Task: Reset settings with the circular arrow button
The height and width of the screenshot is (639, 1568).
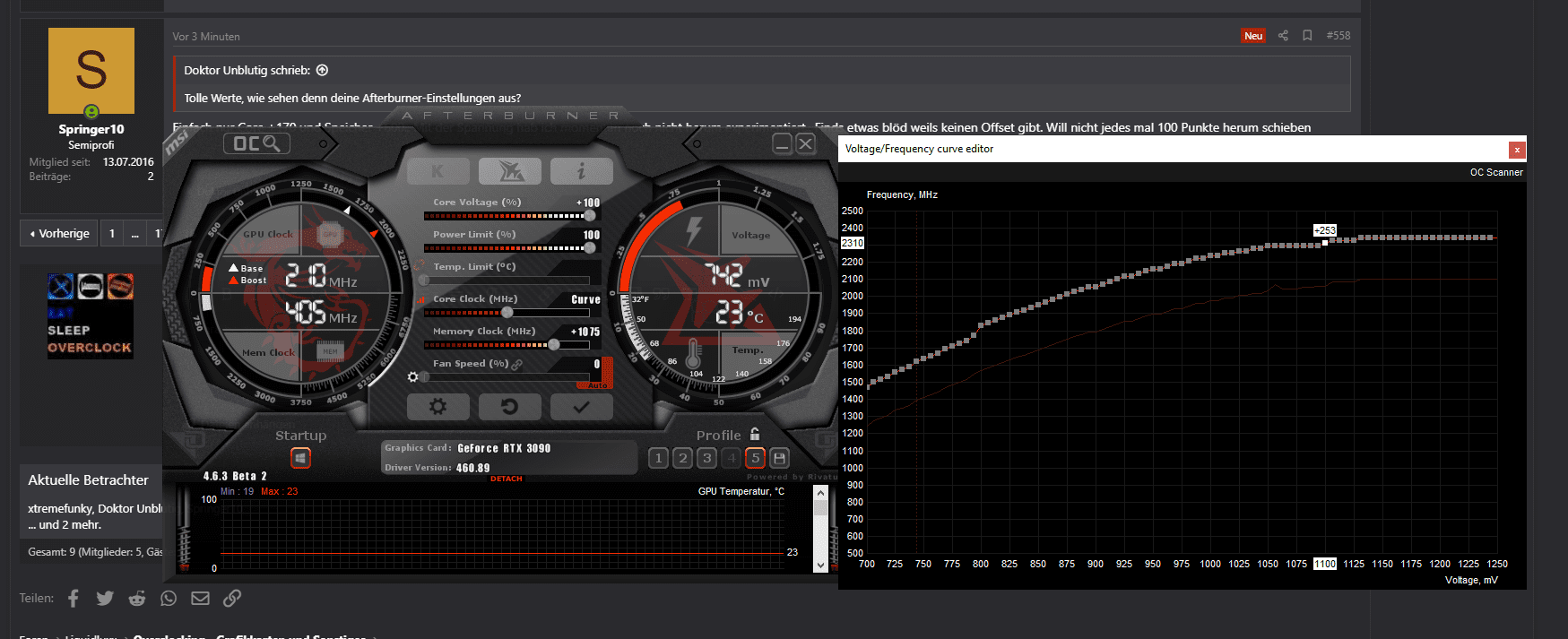Action: coord(509,407)
